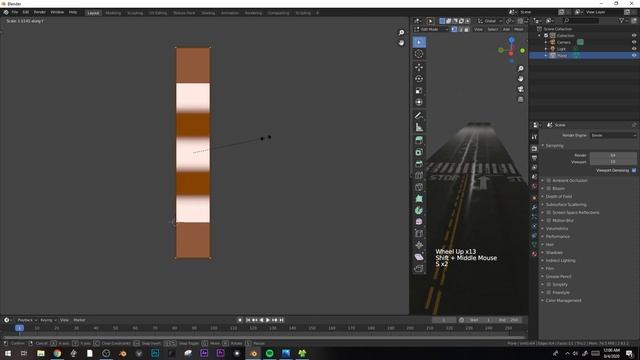Open the Render properties tab
This screenshot has height=360, width=640.
(x=534, y=149)
